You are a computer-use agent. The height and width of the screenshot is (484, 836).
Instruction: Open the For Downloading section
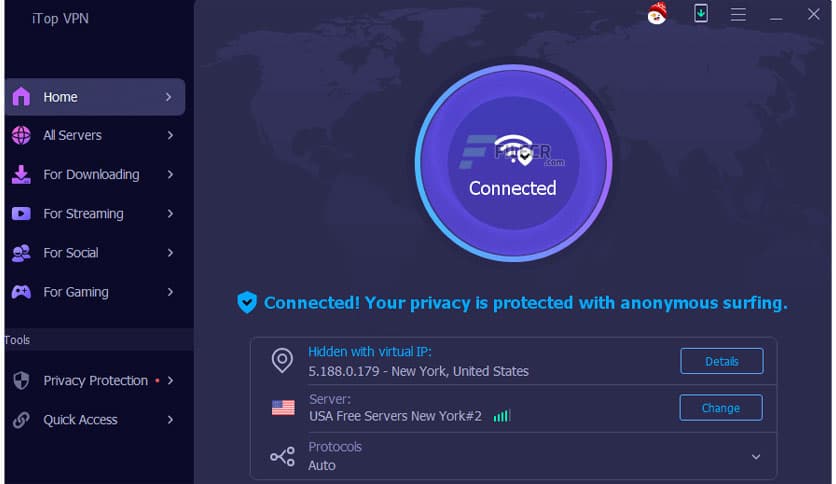[91, 175]
